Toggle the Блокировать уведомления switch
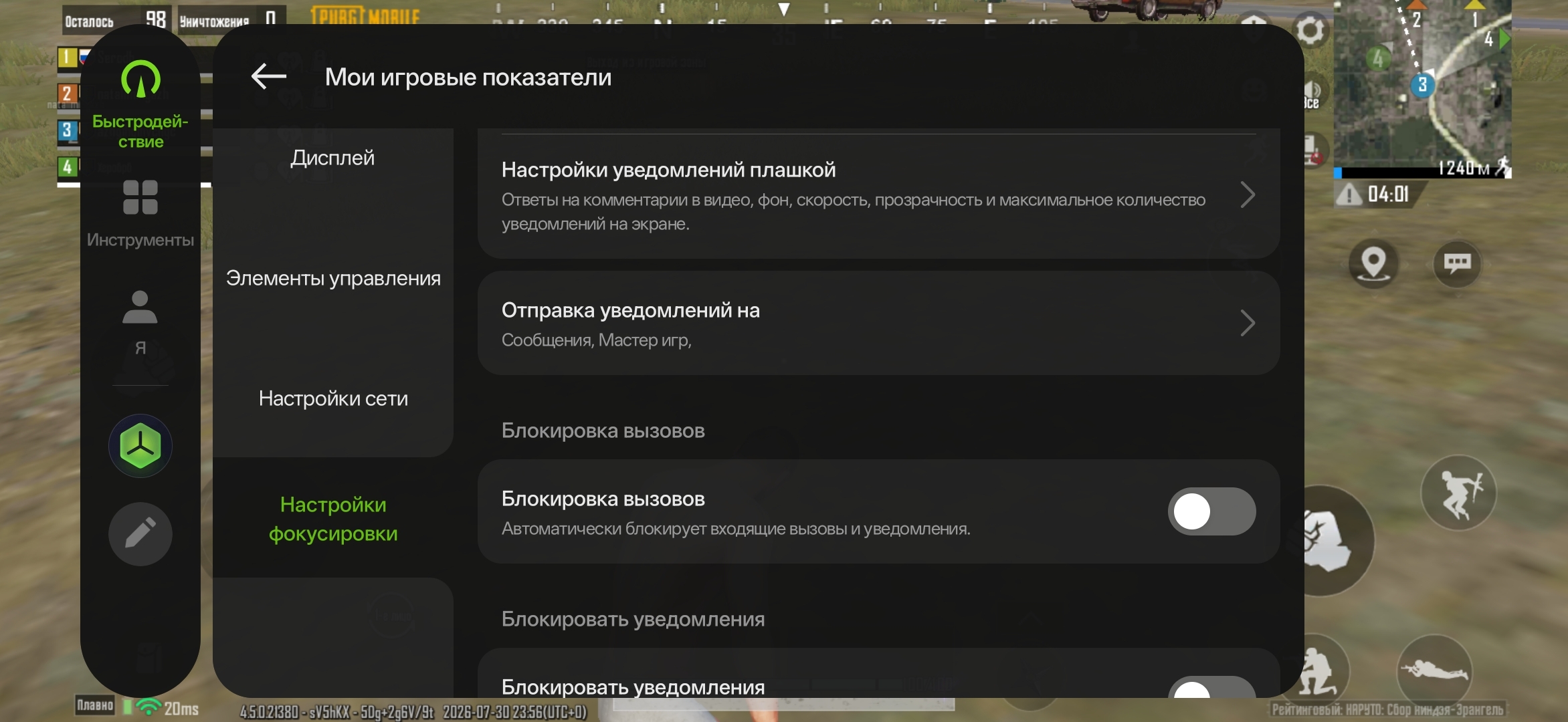1568x722 pixels. pos(1211,687)
